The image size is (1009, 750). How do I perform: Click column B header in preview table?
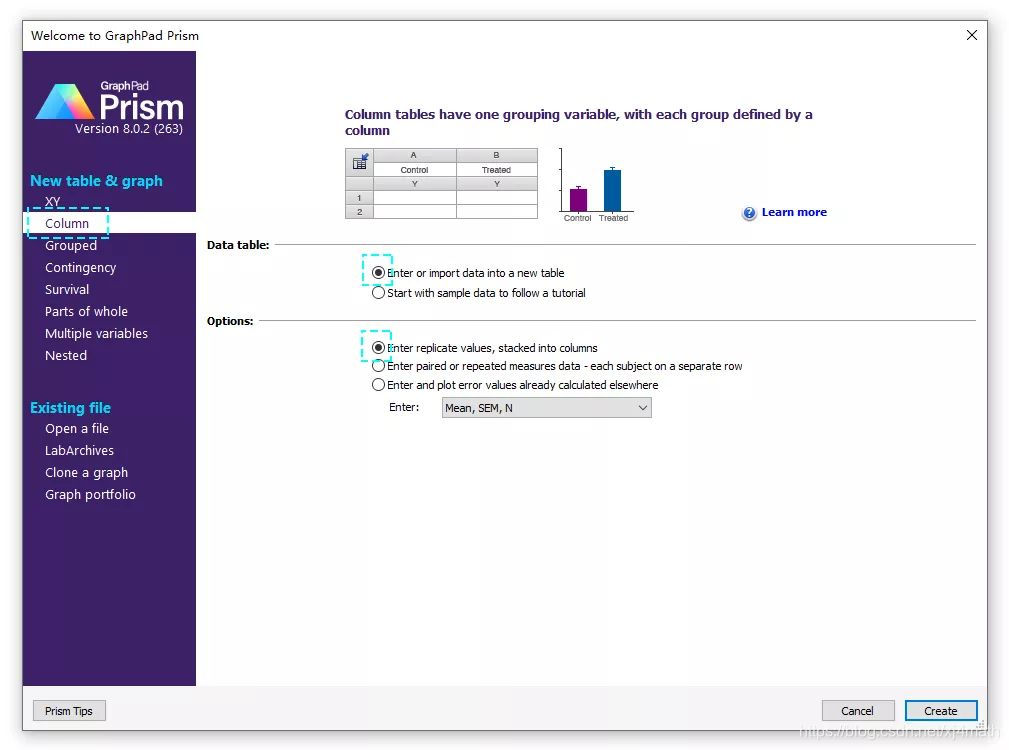point(496,155)
